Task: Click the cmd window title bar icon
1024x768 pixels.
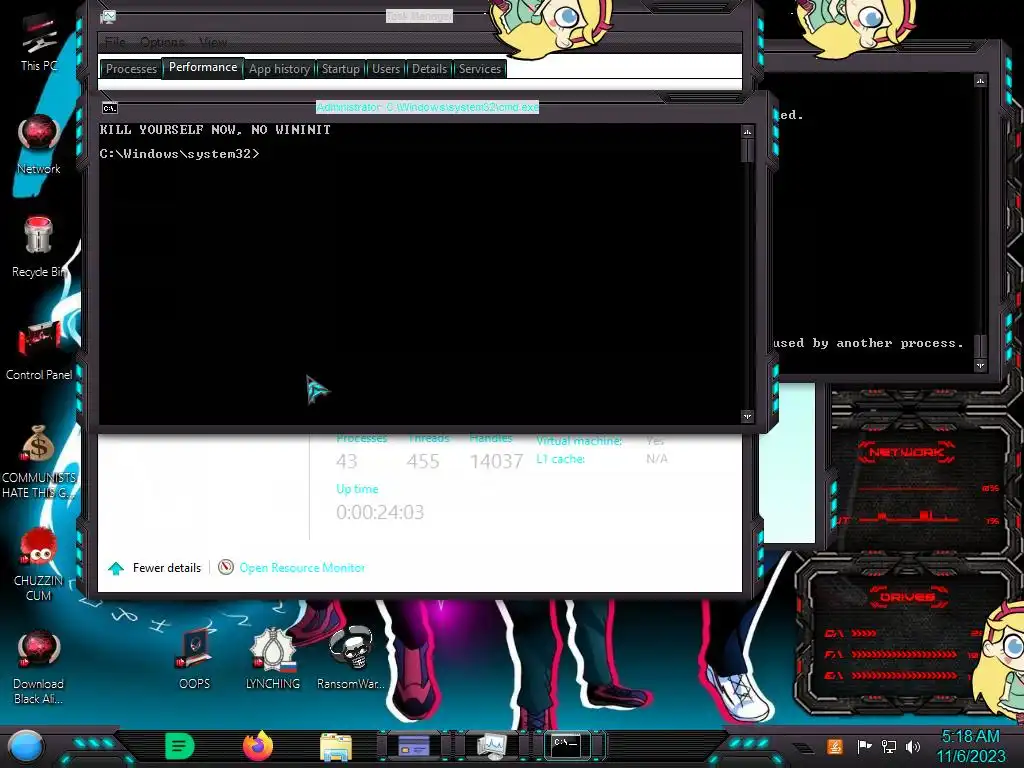Action: point(110,108)
